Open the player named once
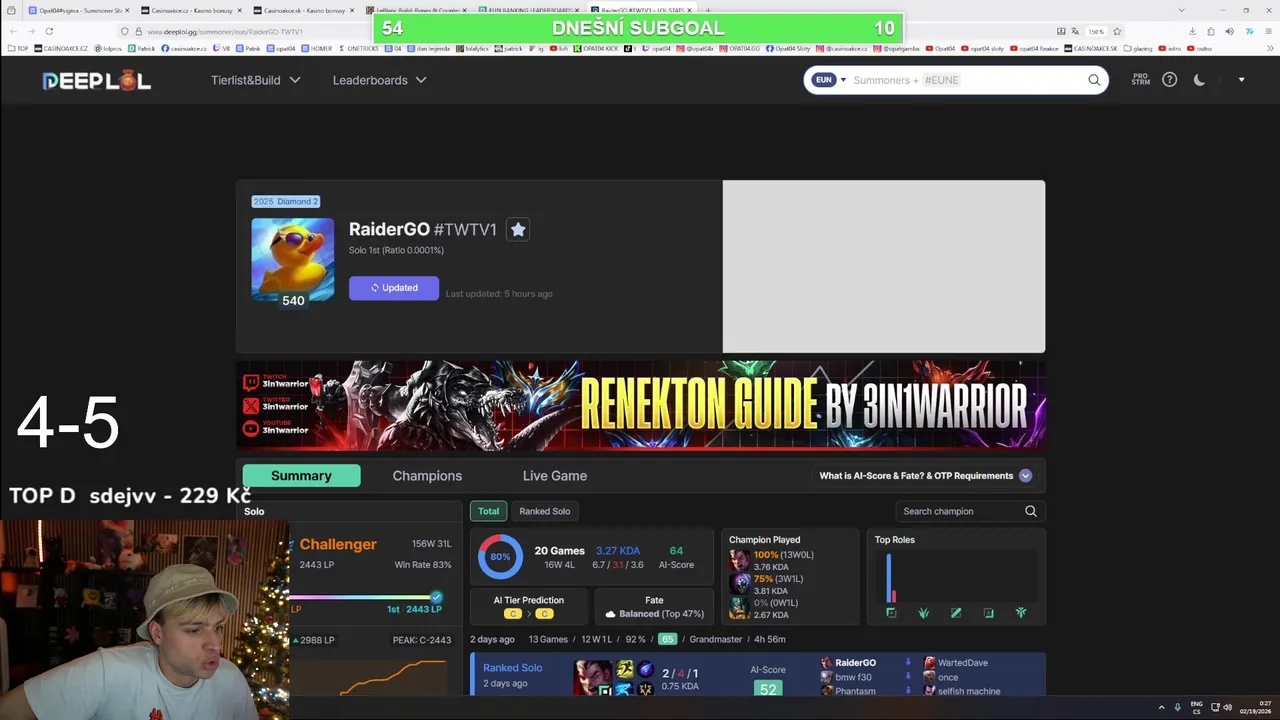Viewport: 1280px width, 720px height. (947, 677)
